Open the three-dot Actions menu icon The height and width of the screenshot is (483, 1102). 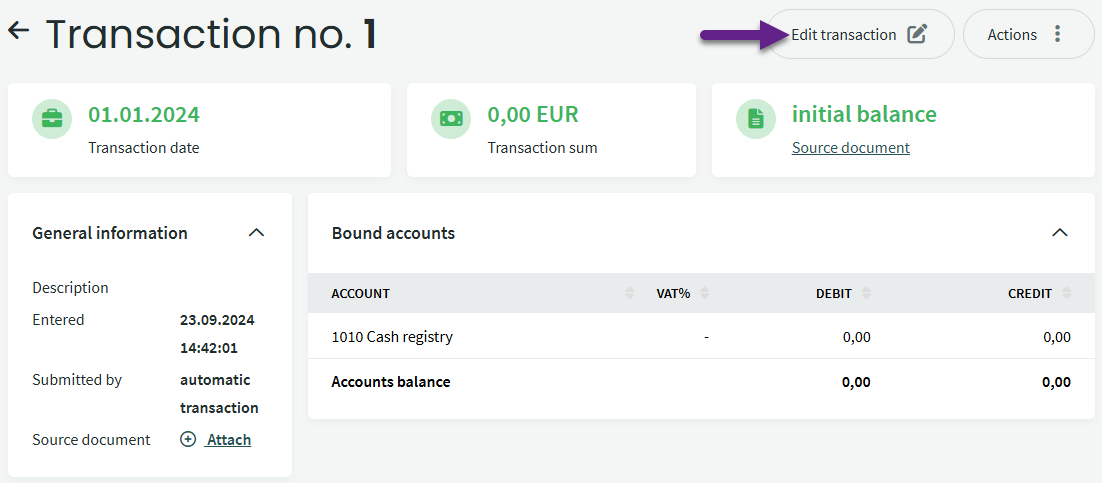coord(1057,34)
